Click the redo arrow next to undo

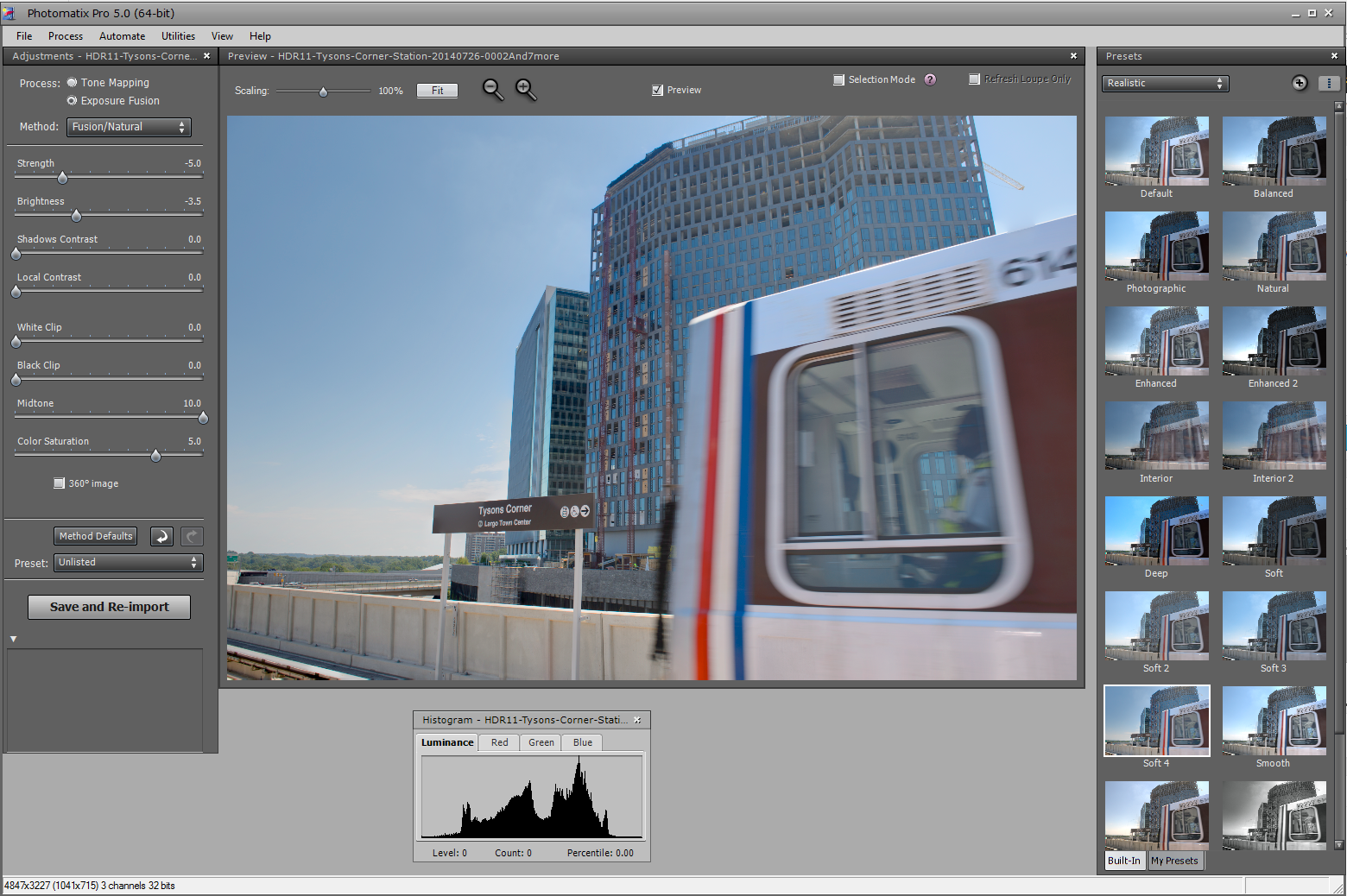[191, 536]
